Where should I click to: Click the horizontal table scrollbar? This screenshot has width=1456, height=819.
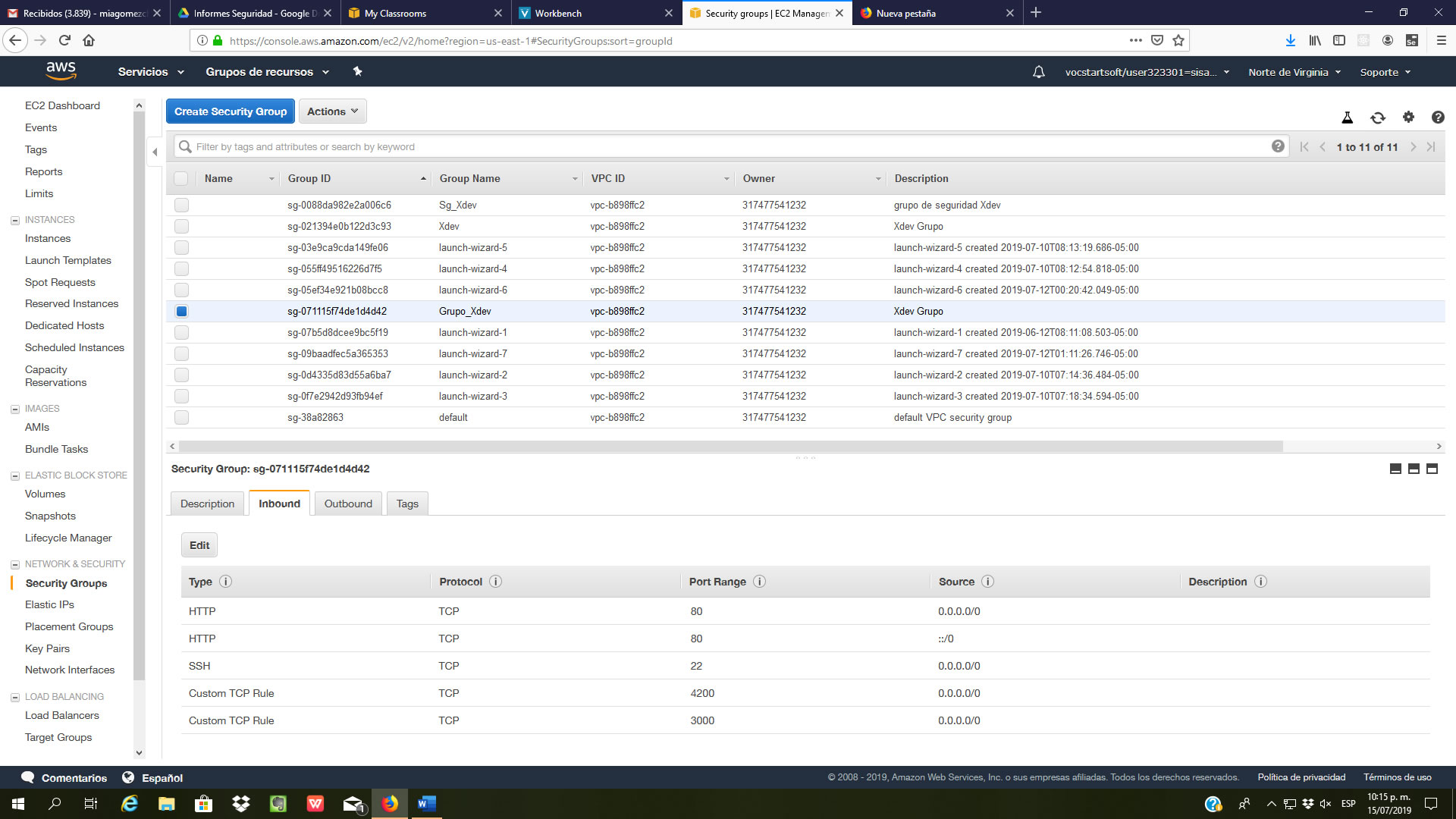click(x=730, y=446)
